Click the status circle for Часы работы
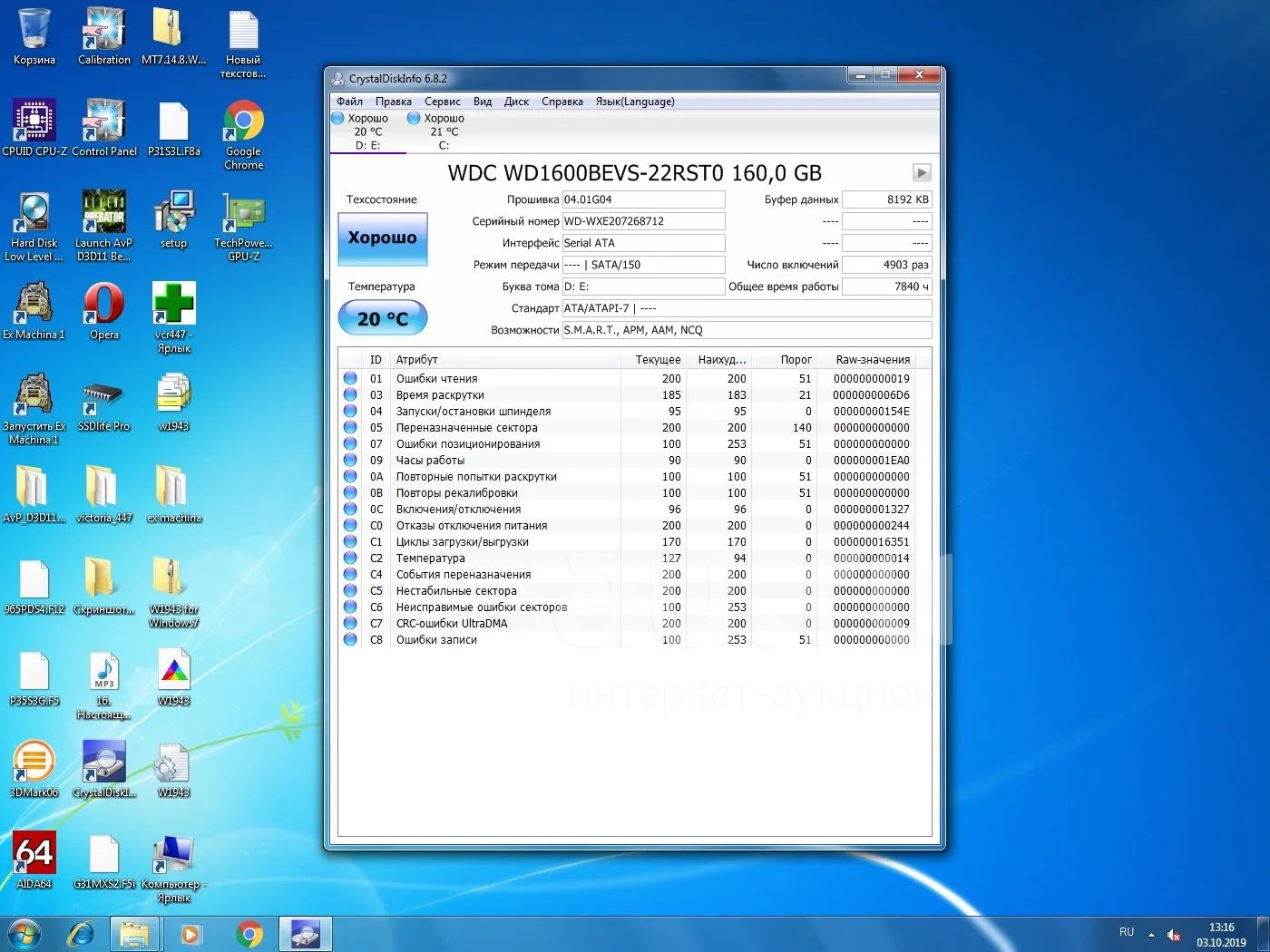The height and width of the screenshot is (952, 1270). (x=350, y=460)
